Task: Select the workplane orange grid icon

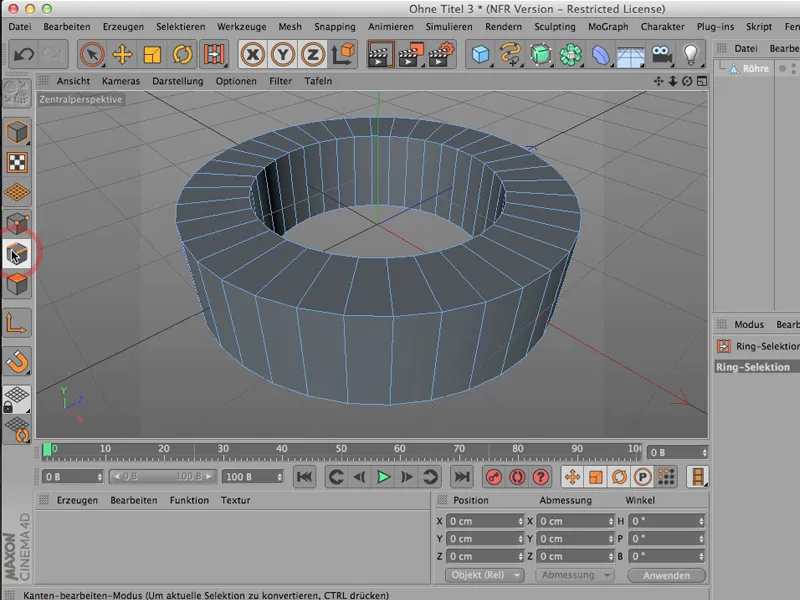Action: [17, 193]
